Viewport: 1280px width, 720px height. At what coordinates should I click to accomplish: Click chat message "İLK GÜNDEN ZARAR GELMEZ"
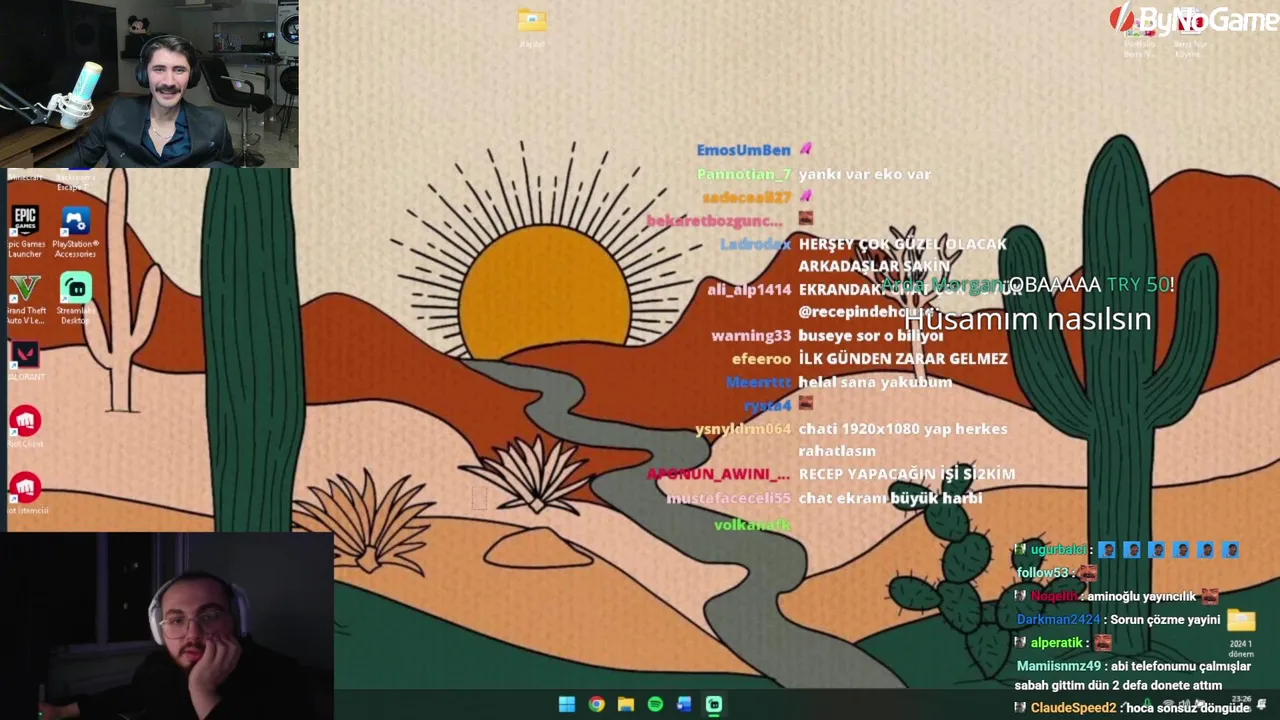click(902, 359)
